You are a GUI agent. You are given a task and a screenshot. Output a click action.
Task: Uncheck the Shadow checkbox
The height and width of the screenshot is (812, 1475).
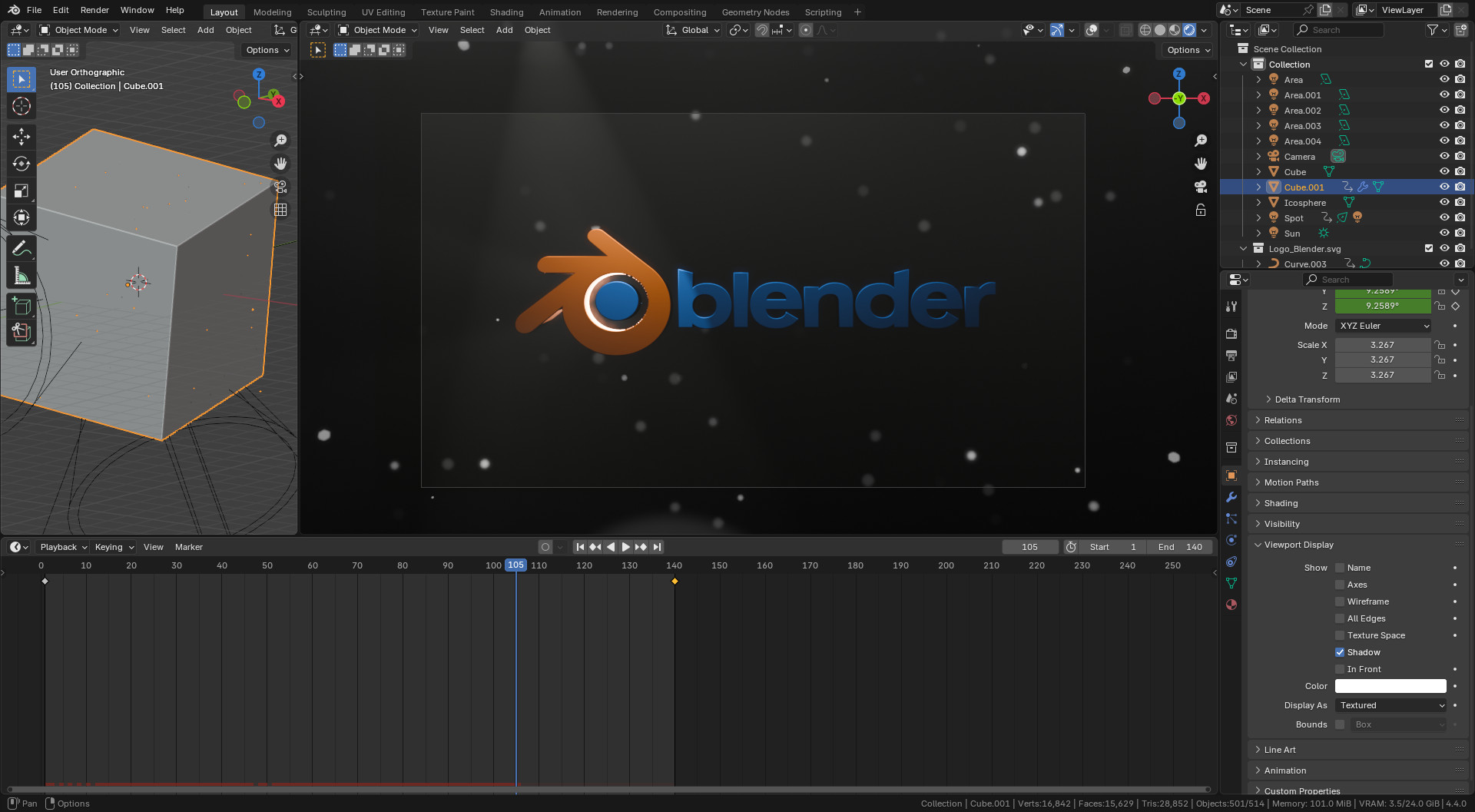[x=1340, y=652]
